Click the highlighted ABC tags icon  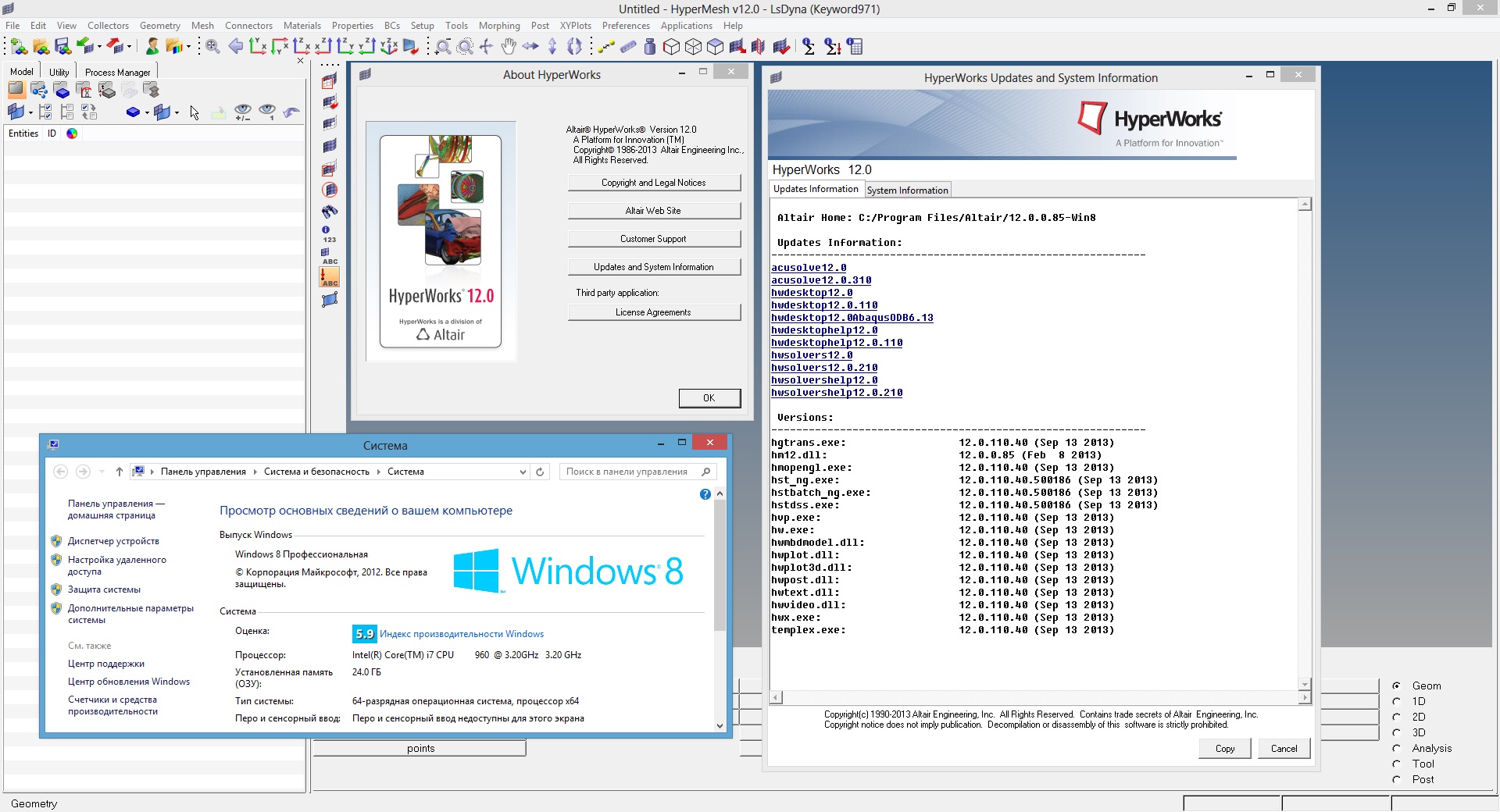330,277
